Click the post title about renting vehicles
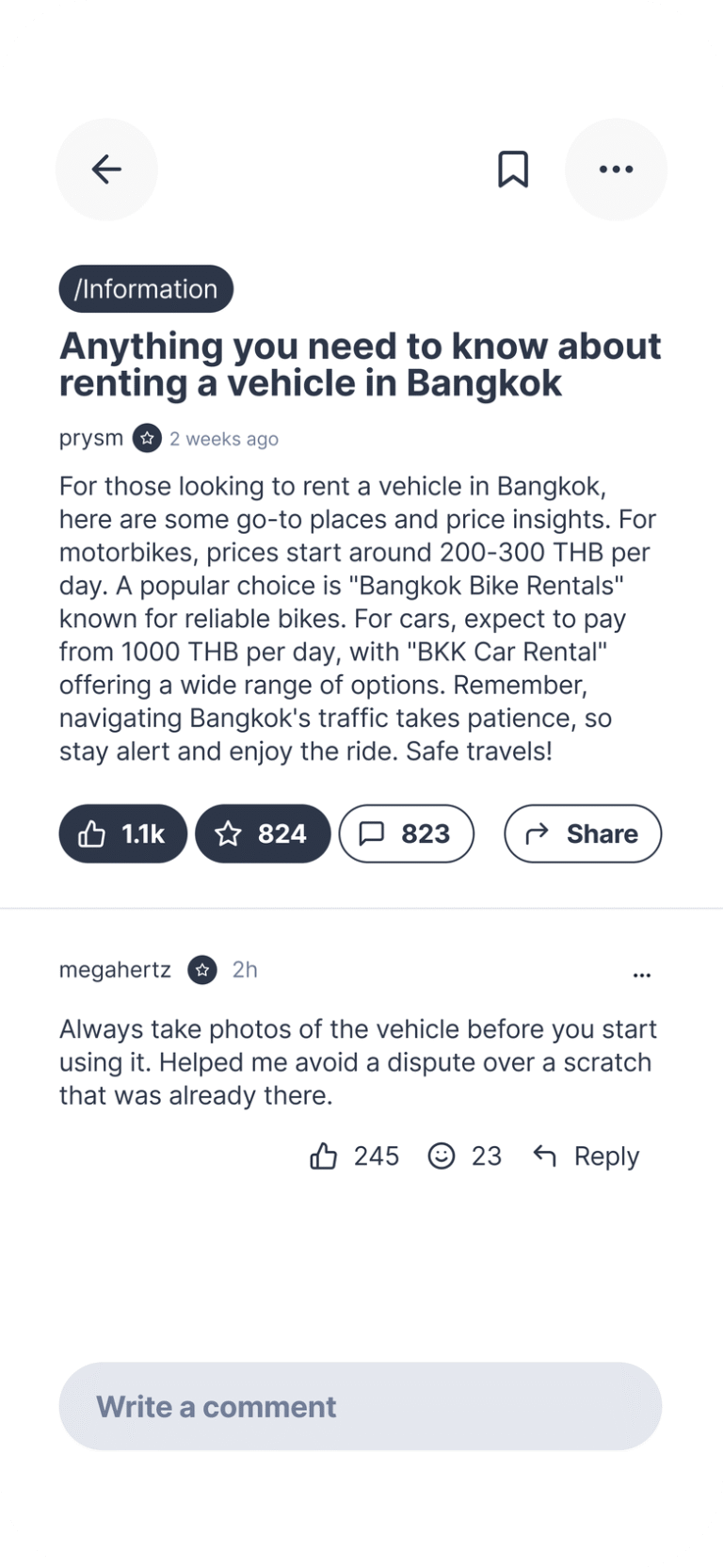The image size is (723, 1568). (x=361, y=364)
